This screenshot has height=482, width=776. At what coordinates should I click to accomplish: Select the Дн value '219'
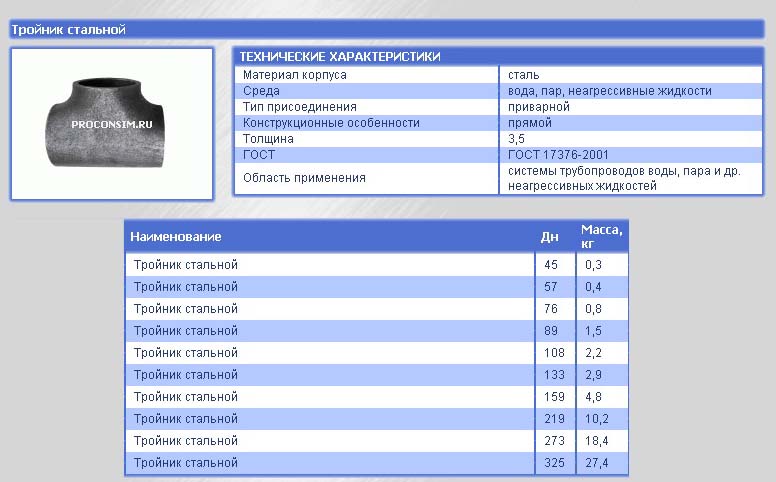[x=554, y=419]
